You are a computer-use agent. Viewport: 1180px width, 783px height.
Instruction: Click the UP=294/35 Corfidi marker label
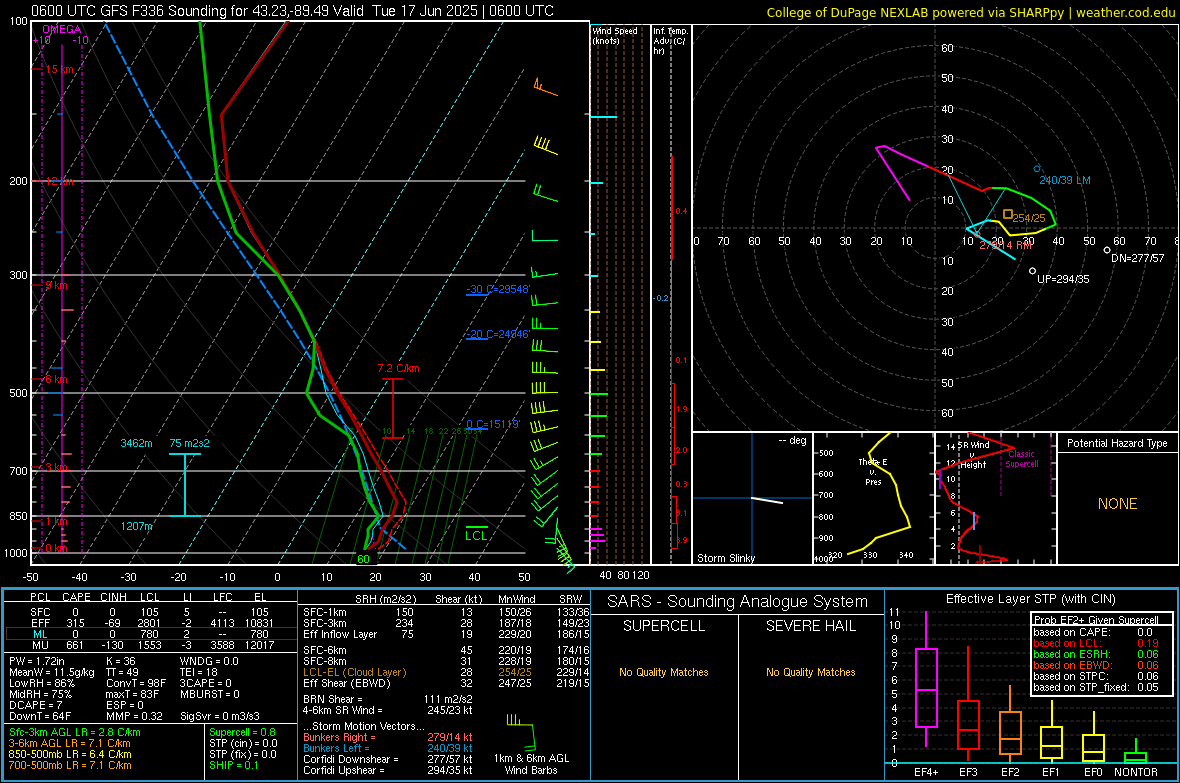coord(1063,279)
